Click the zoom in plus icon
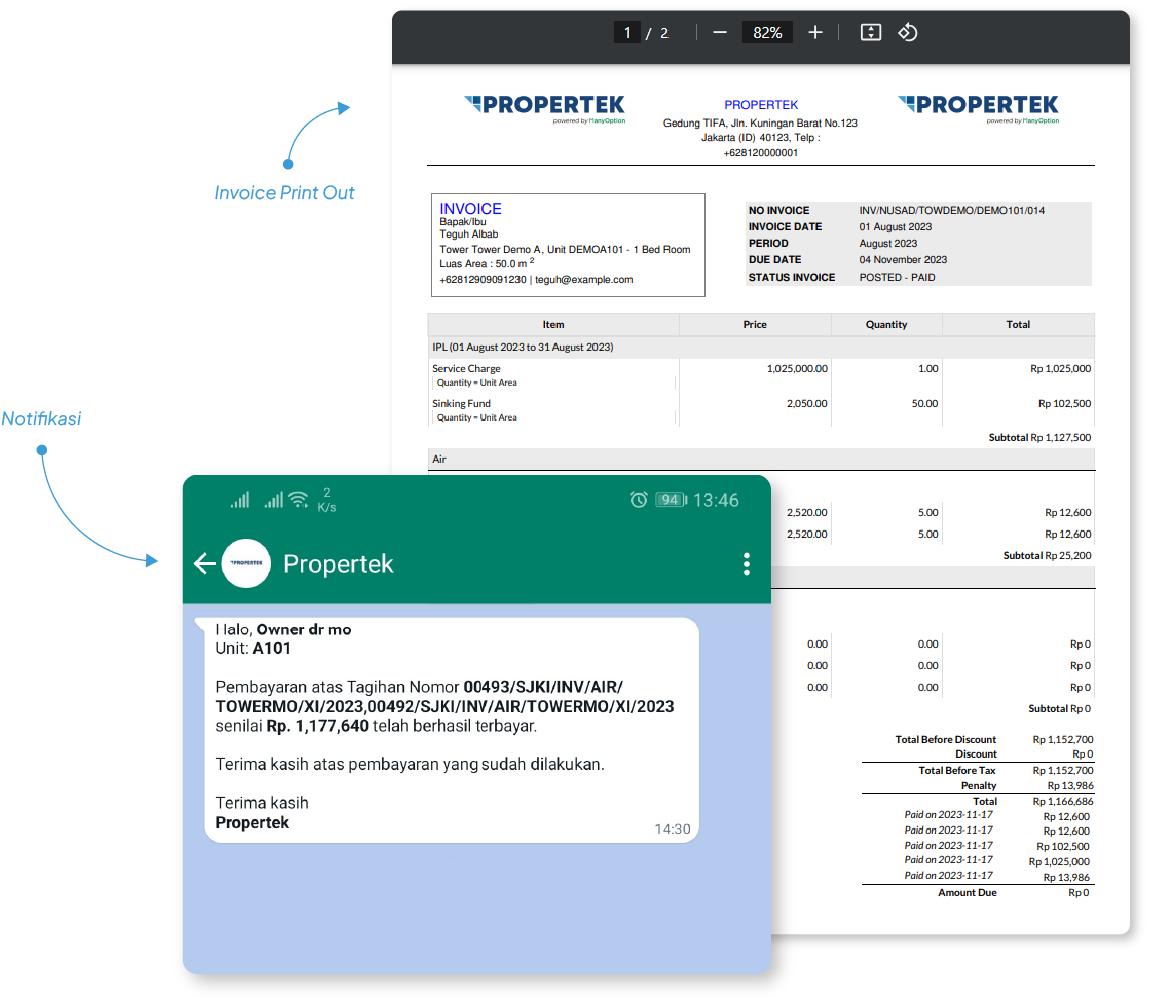Image resolution: width=1150 pixels, height=1006 pixels. point(815,31)
